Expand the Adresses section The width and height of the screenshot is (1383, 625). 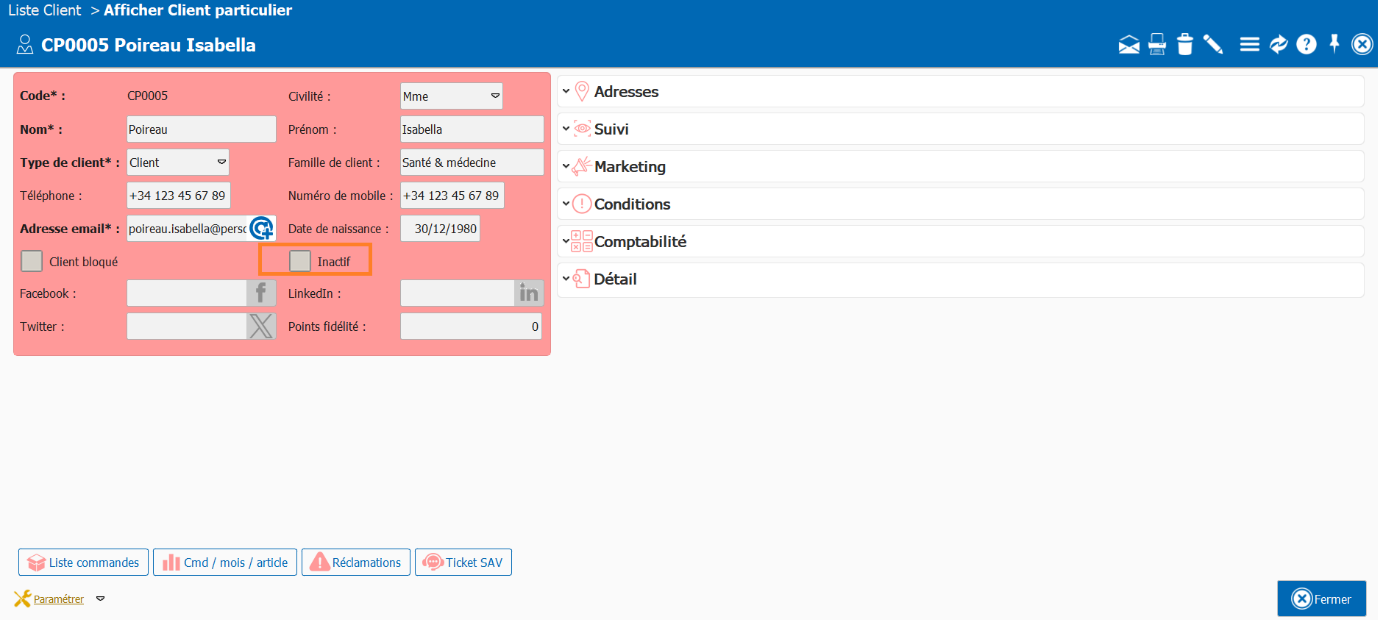626,92
